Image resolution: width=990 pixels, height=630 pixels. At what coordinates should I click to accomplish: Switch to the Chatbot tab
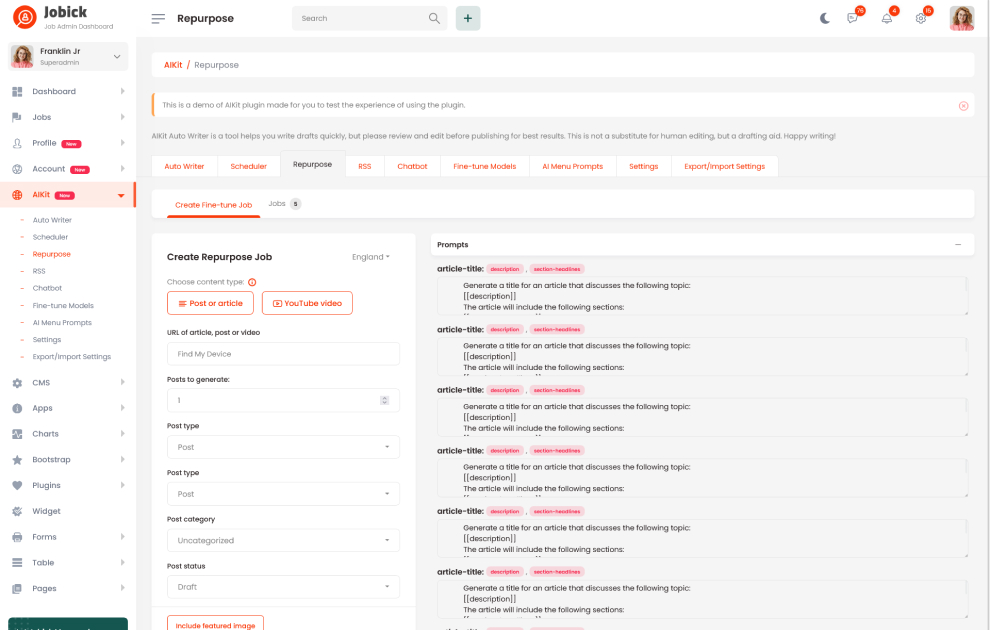click(412, 166)
